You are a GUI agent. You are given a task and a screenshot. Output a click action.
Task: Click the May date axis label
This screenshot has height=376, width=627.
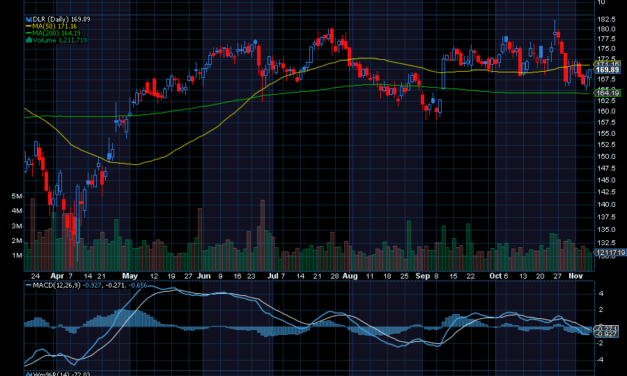(130, 276)
